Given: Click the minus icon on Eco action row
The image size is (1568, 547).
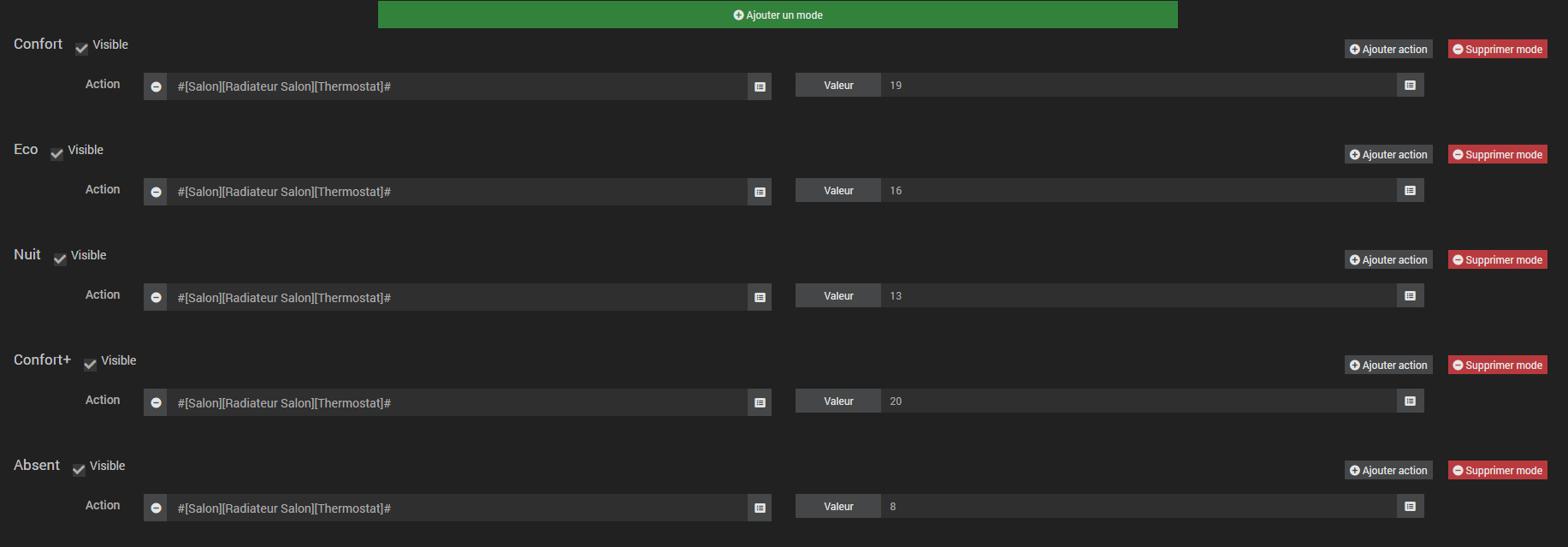Looking at the screenshot, I should click(x=156, y=192).
